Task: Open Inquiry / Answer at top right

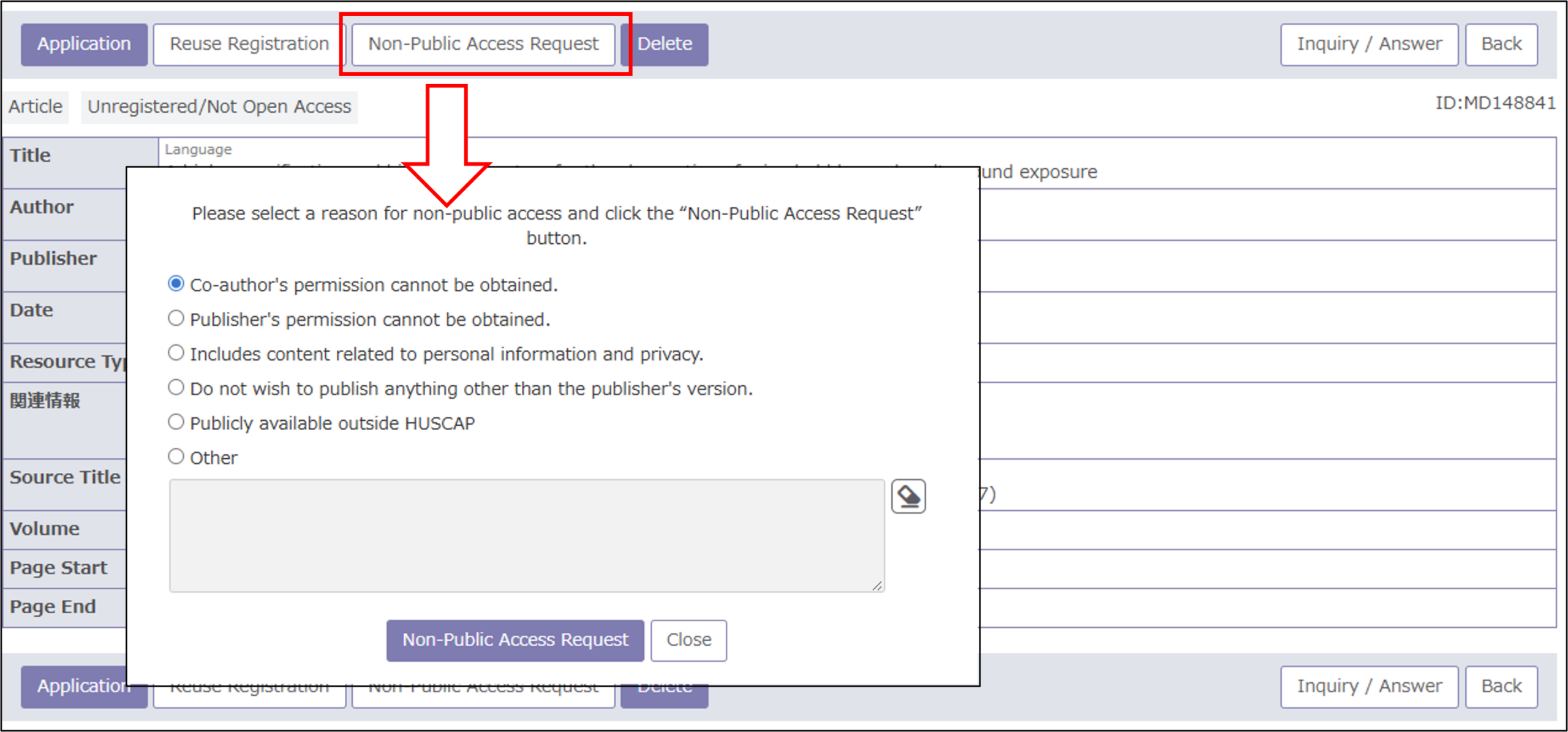Action: click(x=1369, y=44)
